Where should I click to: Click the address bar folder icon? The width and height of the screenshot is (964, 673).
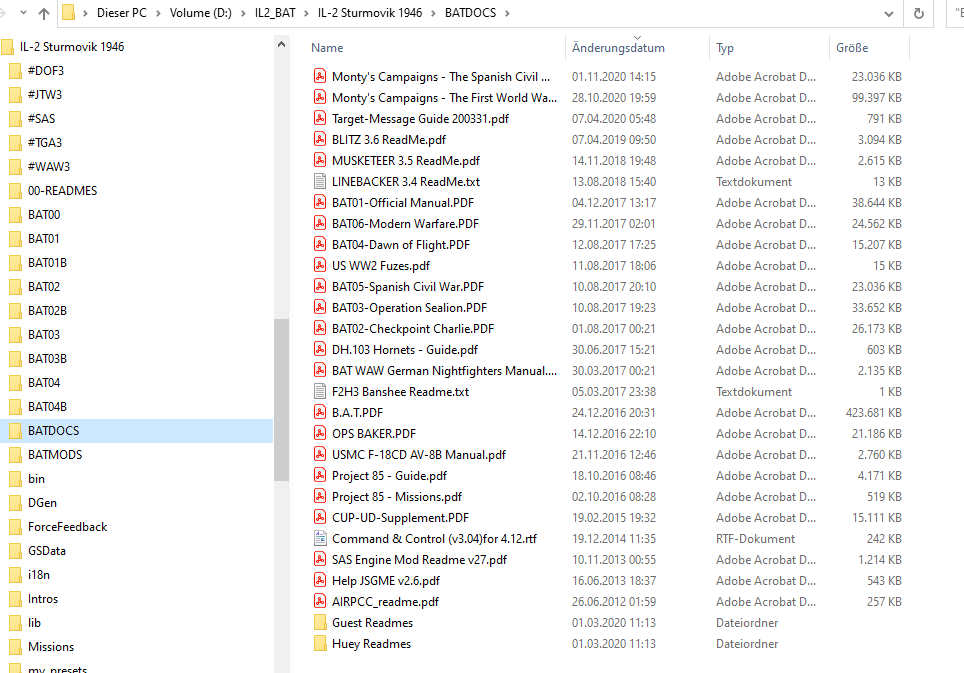coord(68,12)
